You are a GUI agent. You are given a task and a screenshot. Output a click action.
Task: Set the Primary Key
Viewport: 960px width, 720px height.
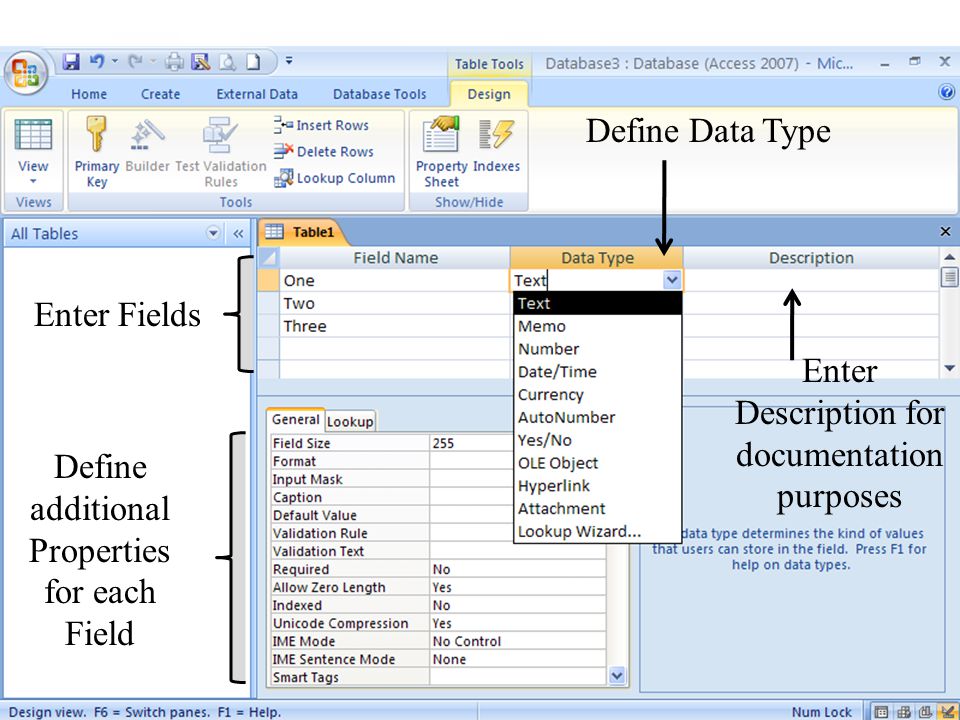96,152
